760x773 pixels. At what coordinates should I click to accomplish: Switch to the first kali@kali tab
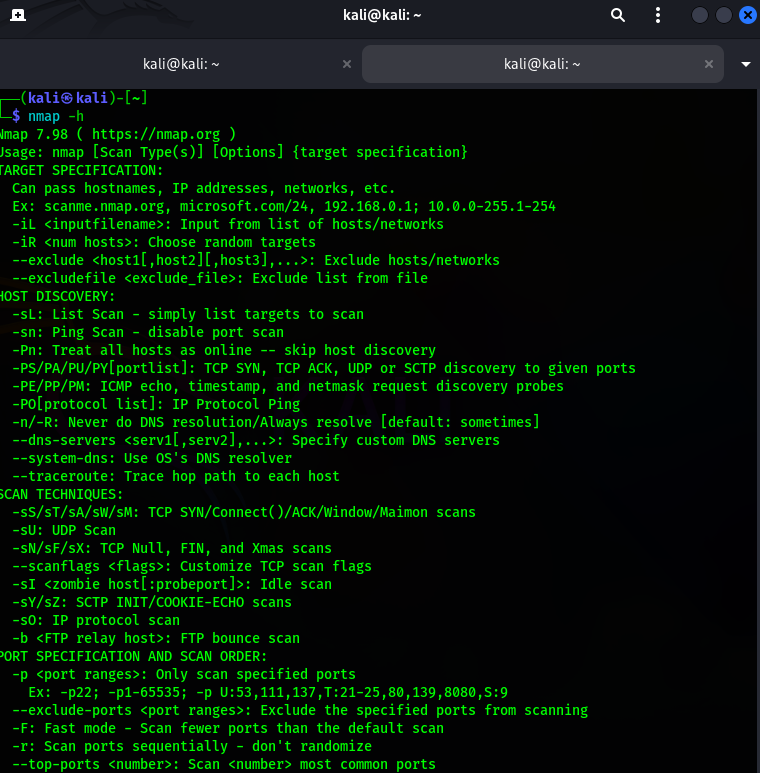coord(181,63)
